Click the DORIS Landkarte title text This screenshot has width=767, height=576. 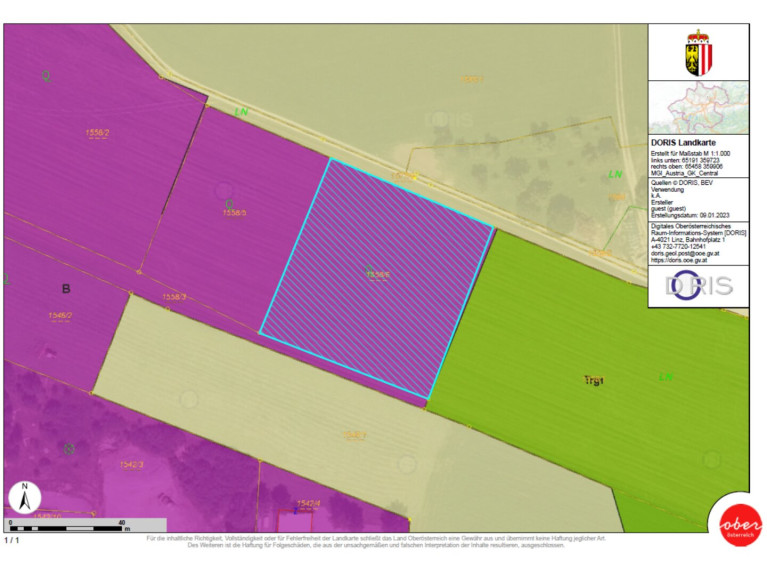[x=684, y=143]
